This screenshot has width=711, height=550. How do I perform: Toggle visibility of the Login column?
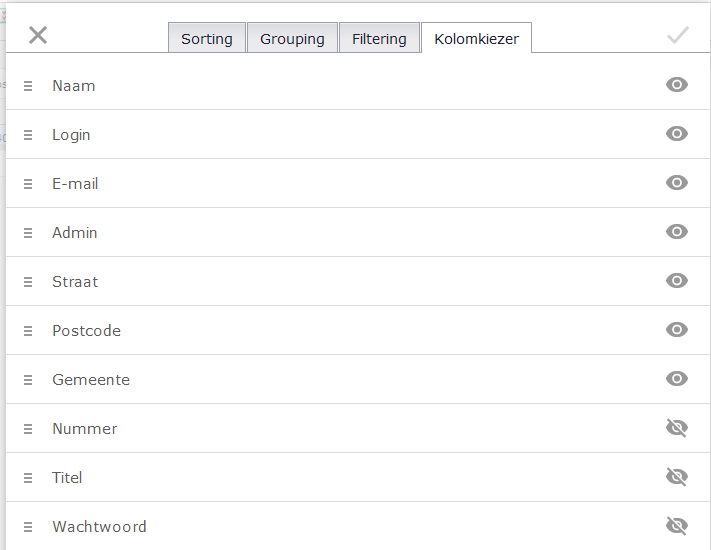point(677,134)
